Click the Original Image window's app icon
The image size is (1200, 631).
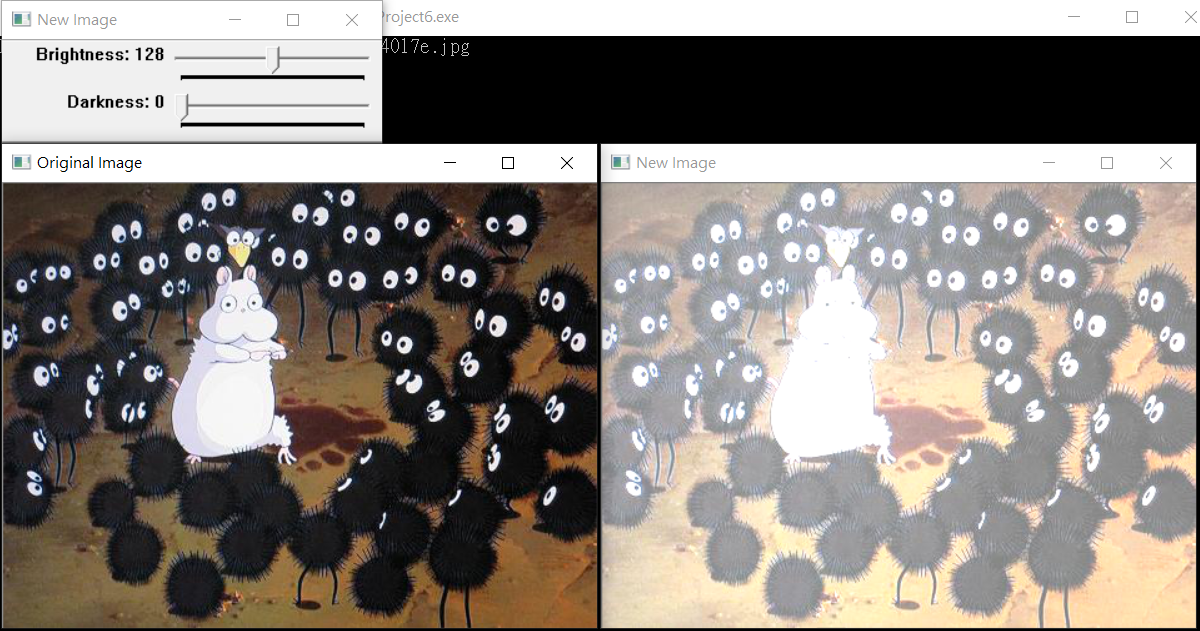coord(20,162)
